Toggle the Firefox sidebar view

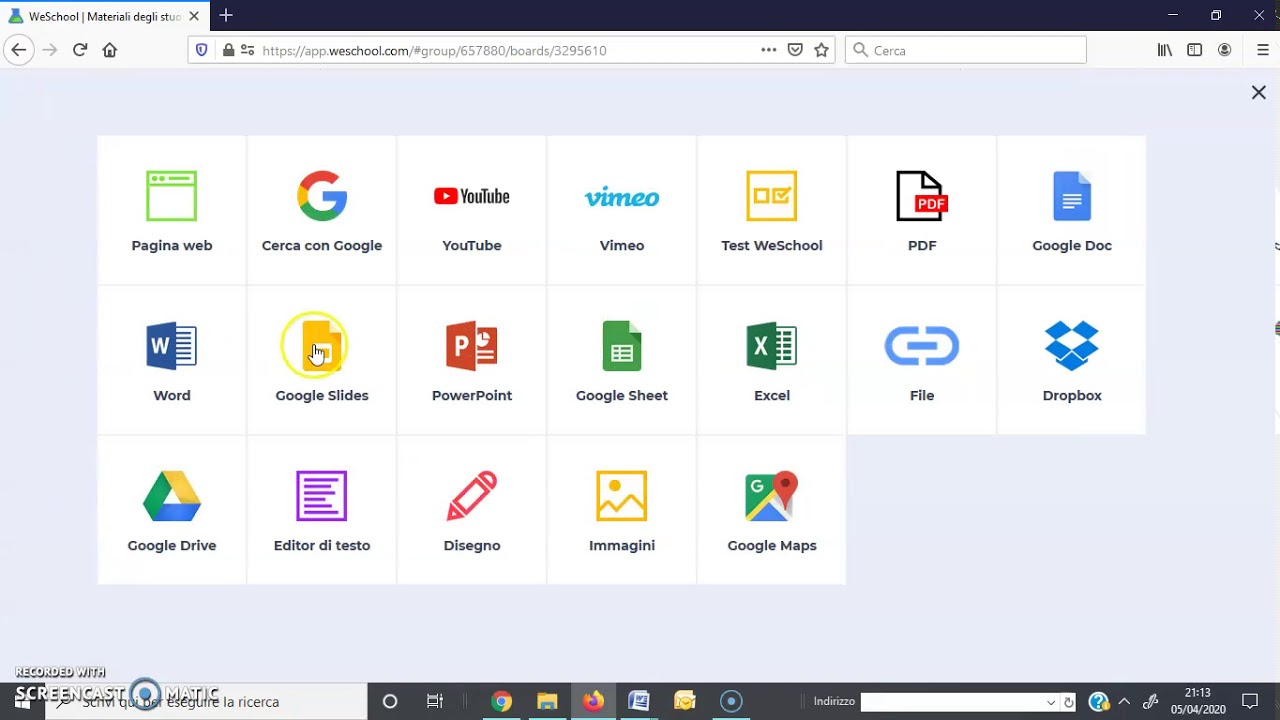(1194, 50)
